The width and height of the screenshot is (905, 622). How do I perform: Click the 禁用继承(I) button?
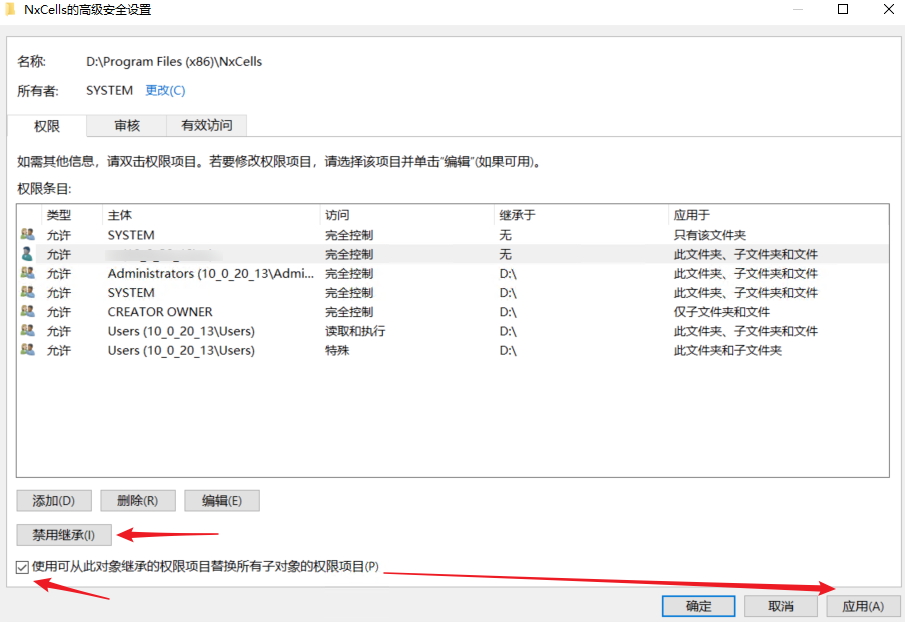pyautogui.click(x=63, y=535)
